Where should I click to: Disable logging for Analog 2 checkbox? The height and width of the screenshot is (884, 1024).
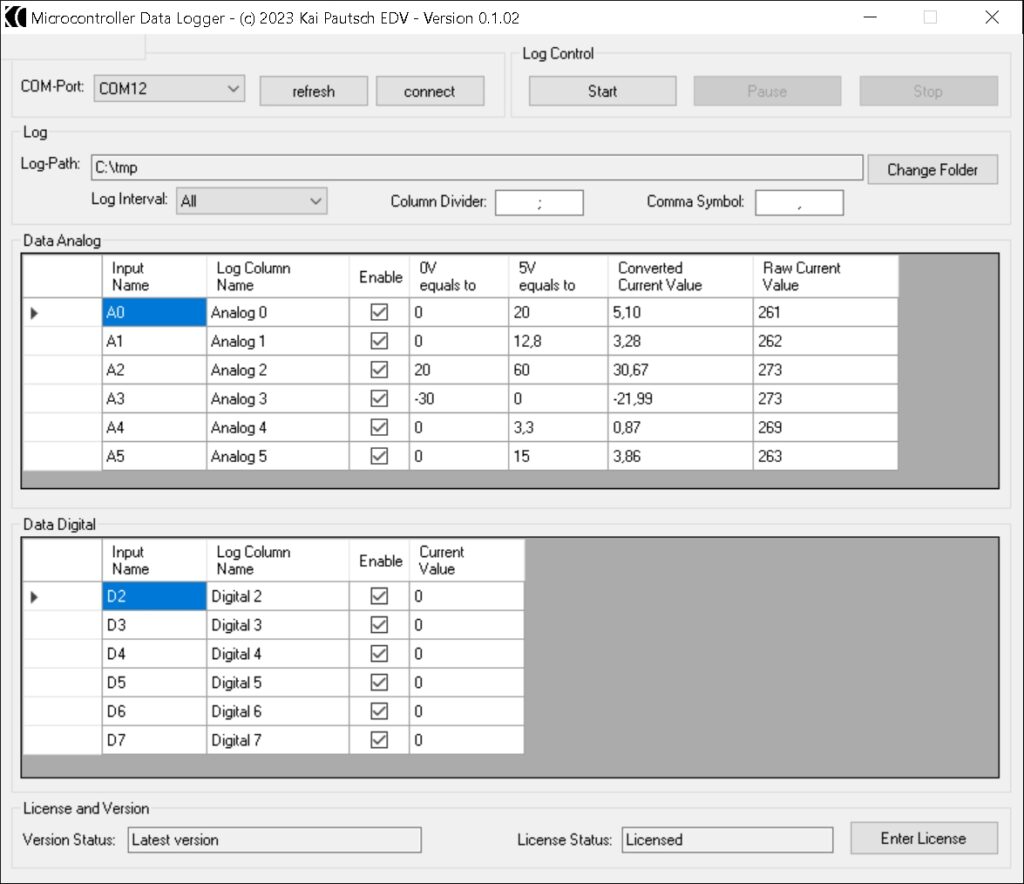pos(379,370)
